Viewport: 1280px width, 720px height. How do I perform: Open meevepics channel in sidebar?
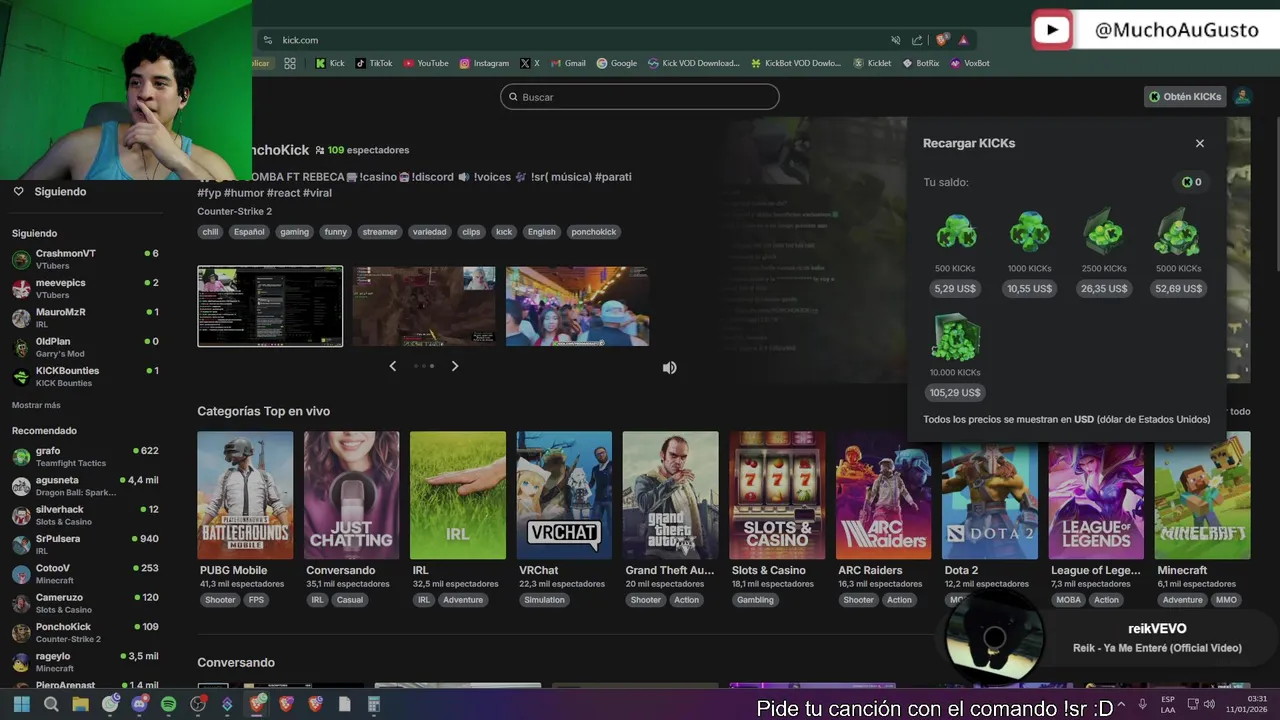click(85, 288)
